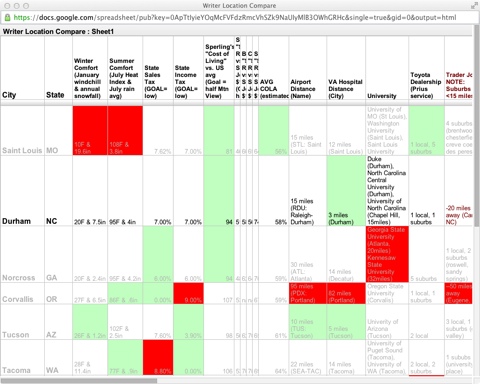Click the green '5 miles (Tucson)' cell
Screen dimensions: 480x384
[346, 322]
